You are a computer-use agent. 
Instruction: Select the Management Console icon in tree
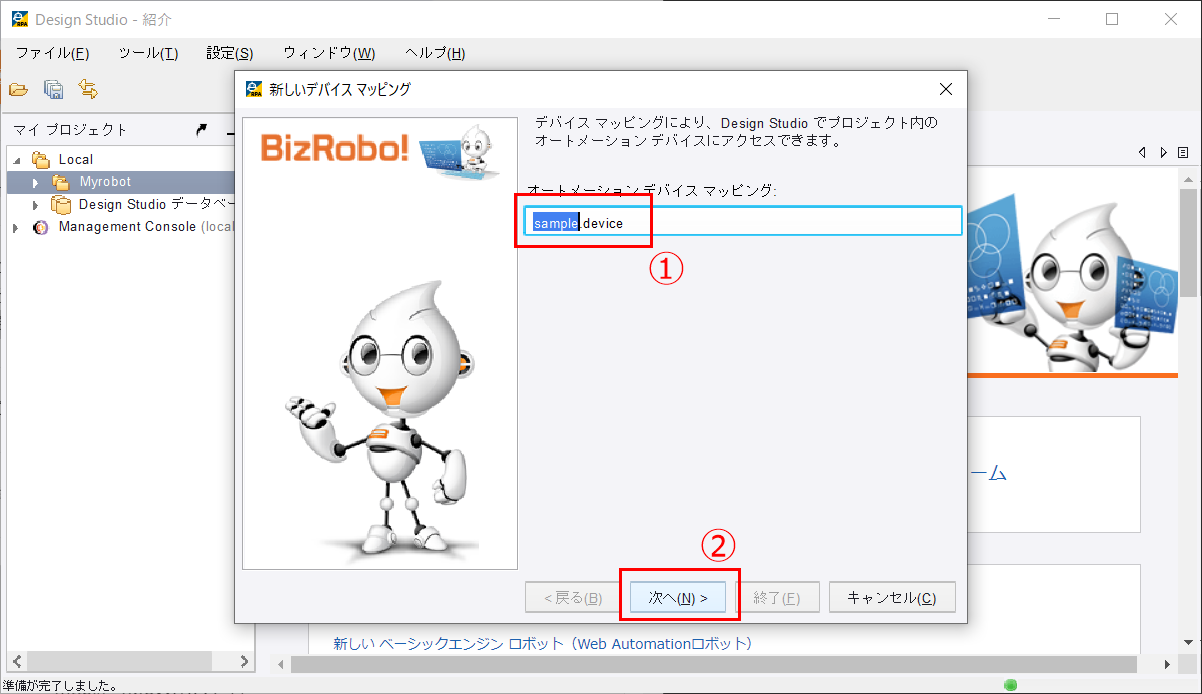(x=41, y=227)
